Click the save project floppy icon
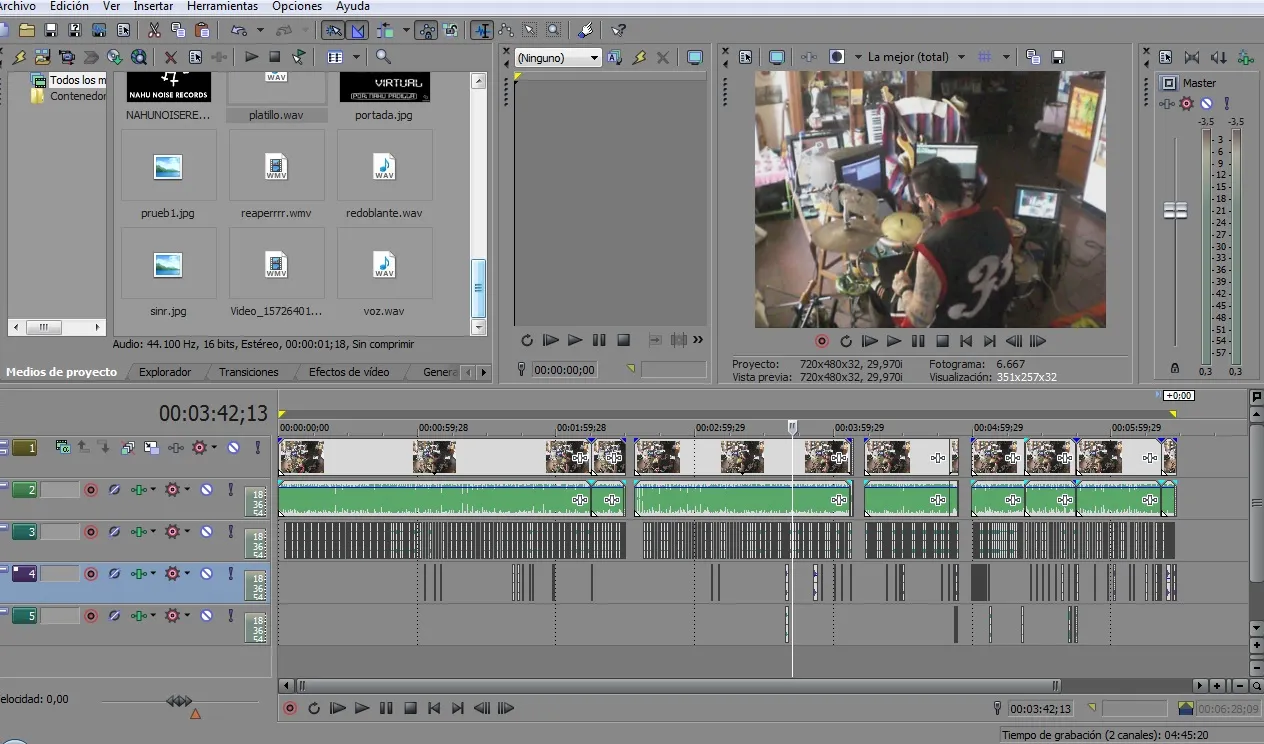This screenshot has width=1264, height=744. pyautogui.click(x=50, y=30)
